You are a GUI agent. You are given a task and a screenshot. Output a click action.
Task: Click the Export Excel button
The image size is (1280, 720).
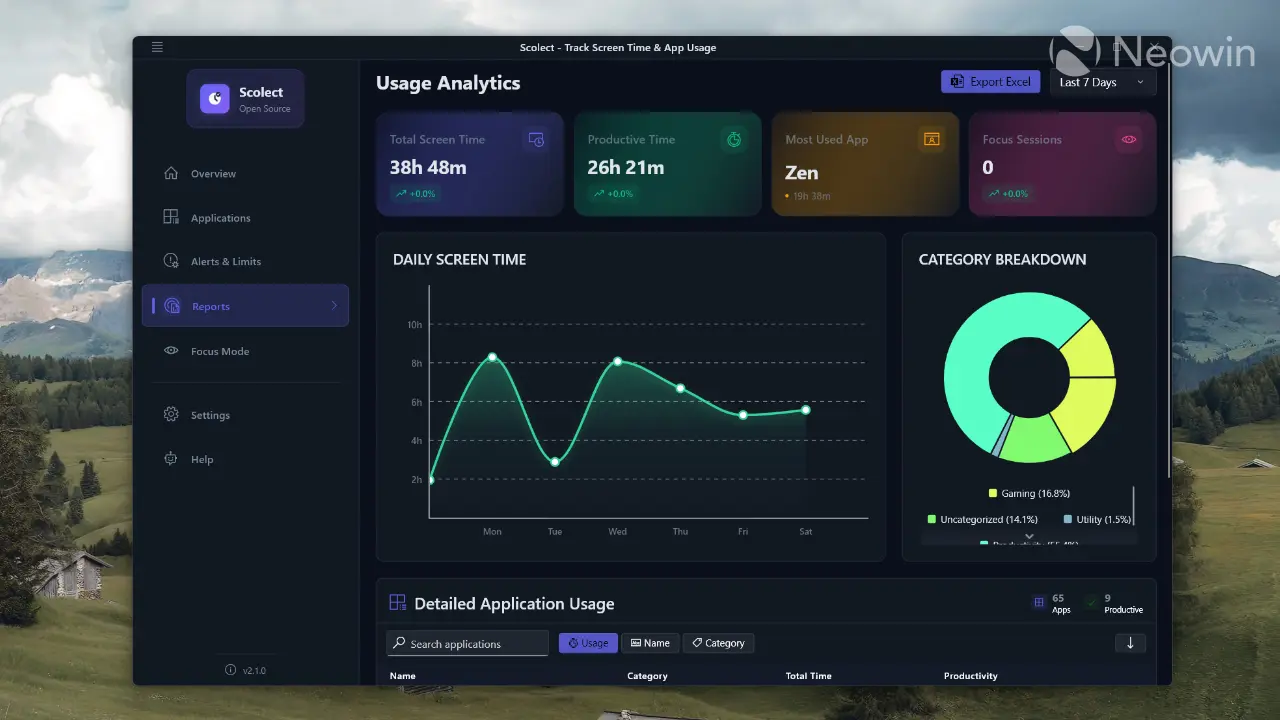coord(991,82)
